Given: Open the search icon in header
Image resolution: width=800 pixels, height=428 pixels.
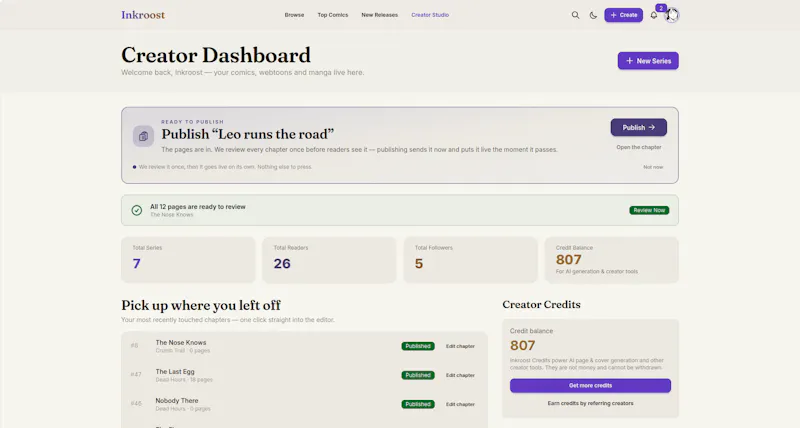Looking at the screenshot, I should coord(575,15).
